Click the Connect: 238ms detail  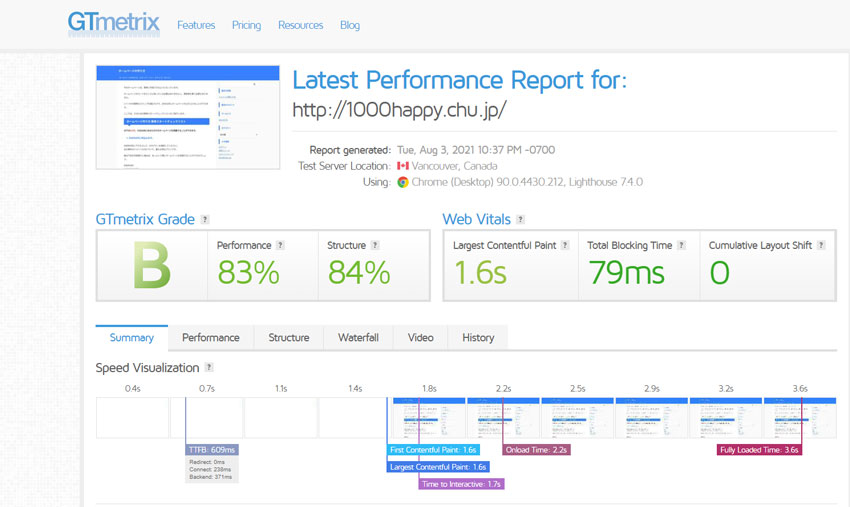210,470
